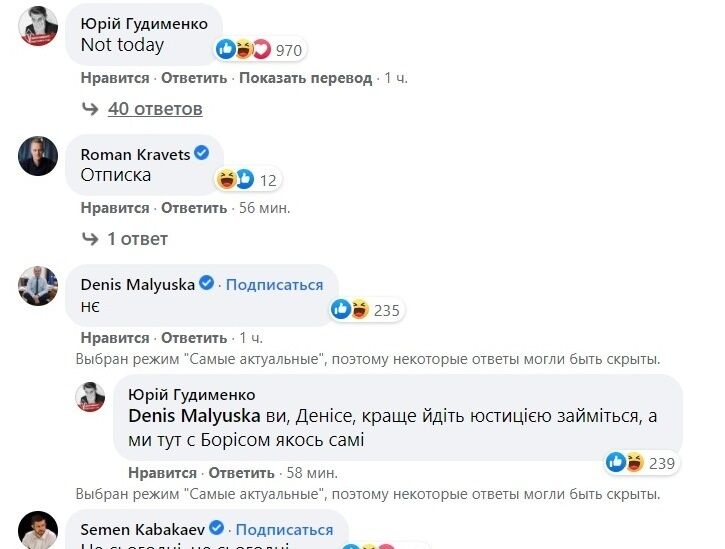This screenshot has width=725, height=549.
Task: Click Roman Kravets' profile avatar
Action: [38, 156]
